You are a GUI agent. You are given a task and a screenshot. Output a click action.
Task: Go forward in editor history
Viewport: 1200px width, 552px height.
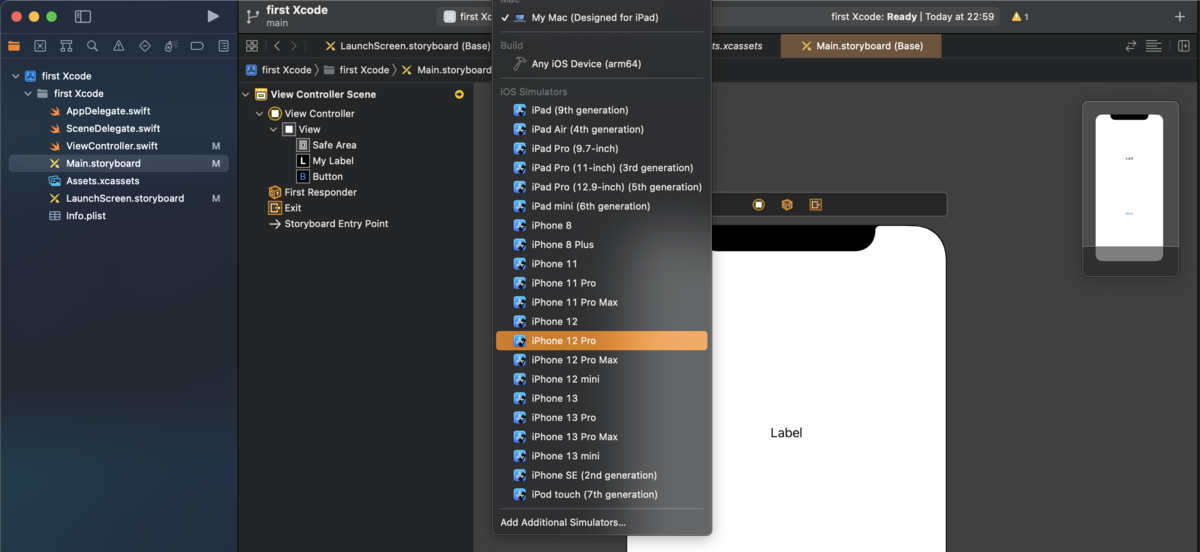293,46
